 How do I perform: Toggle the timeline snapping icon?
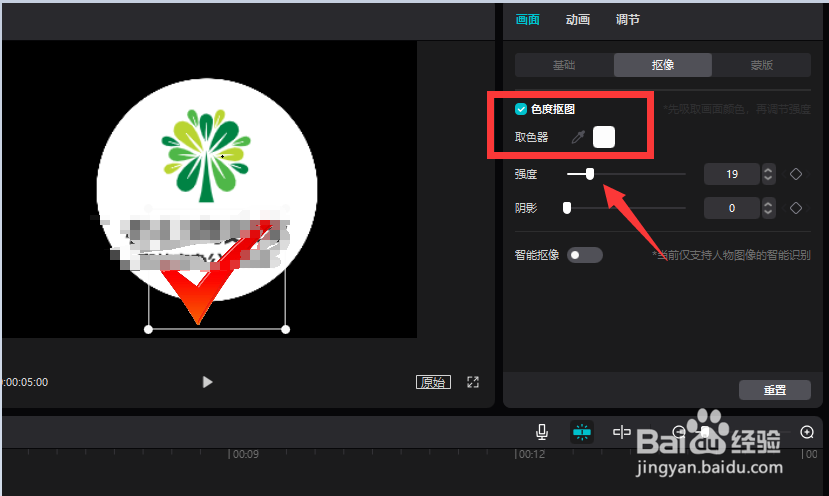[x=582, y=432]
